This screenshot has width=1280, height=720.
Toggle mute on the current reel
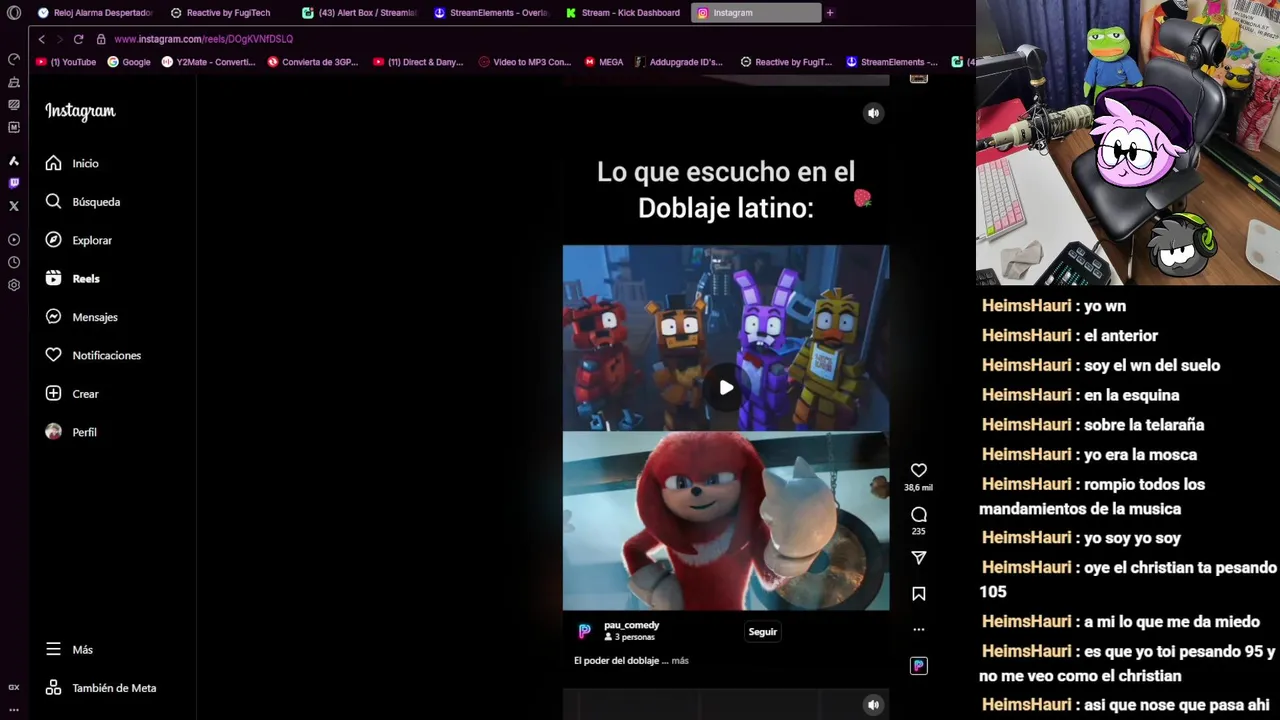(x=873, y=113)
